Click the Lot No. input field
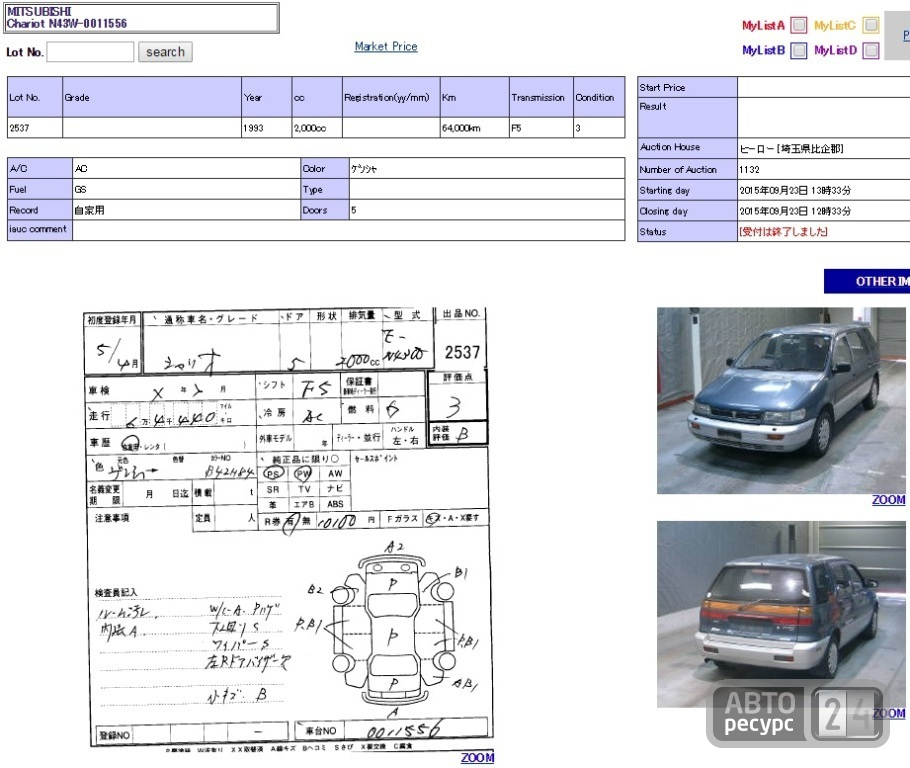This screenshot has height=768, width=910. click(90, 52)
